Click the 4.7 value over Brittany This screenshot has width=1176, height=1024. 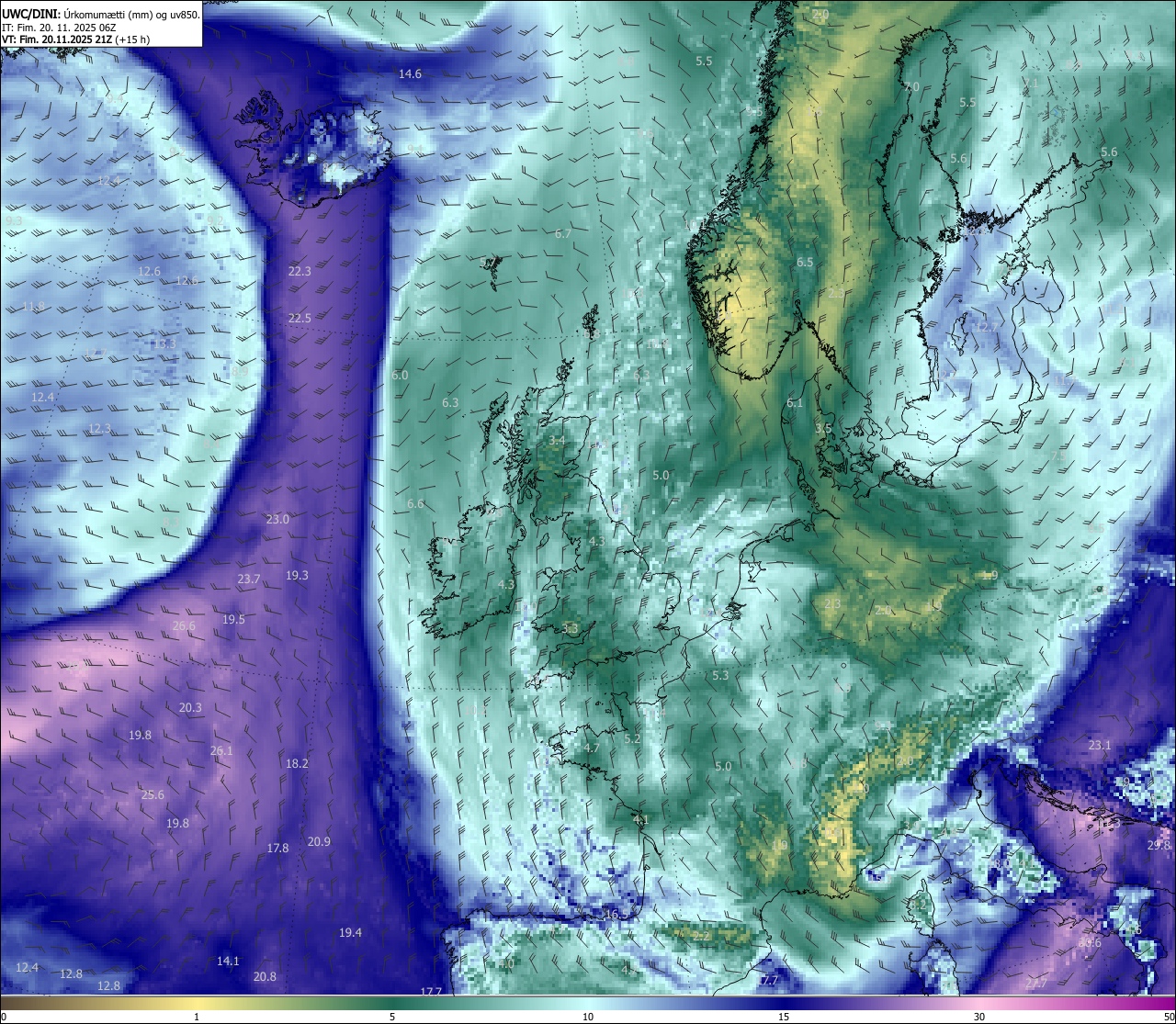click(592, 748)
